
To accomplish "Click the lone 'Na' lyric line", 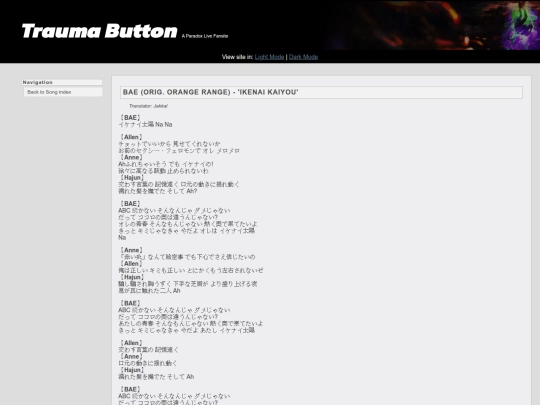I will 122,237.
